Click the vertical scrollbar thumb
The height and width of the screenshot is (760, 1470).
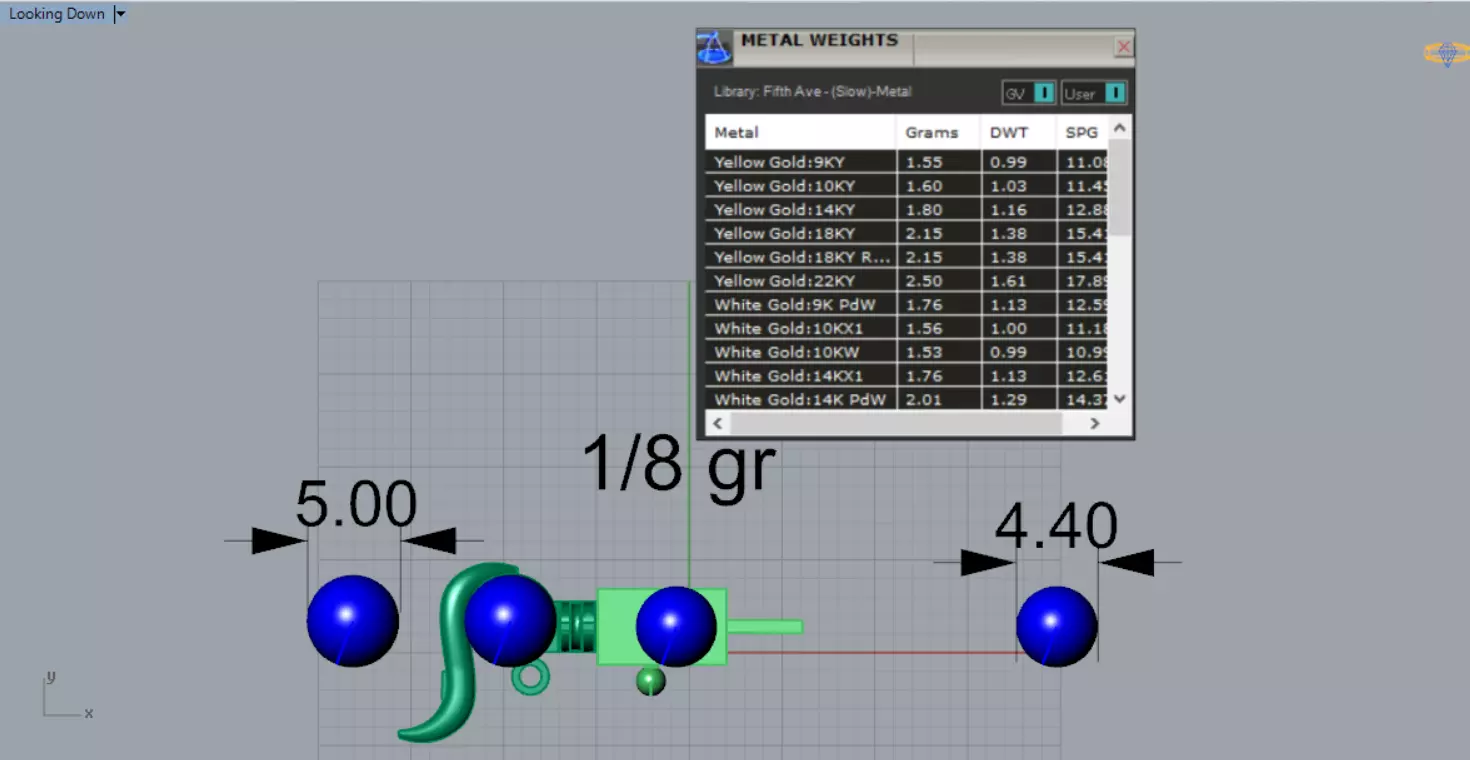pyautogui.click(x=1120, y=187)
